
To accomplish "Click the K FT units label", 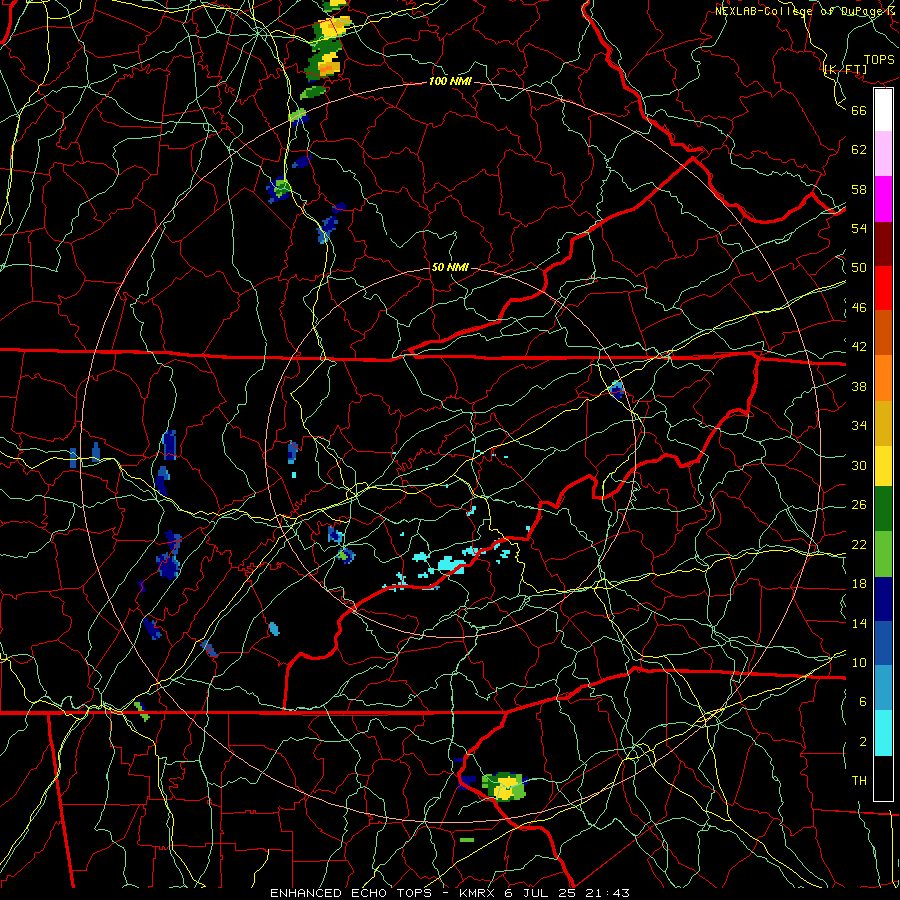I will 845,70.
